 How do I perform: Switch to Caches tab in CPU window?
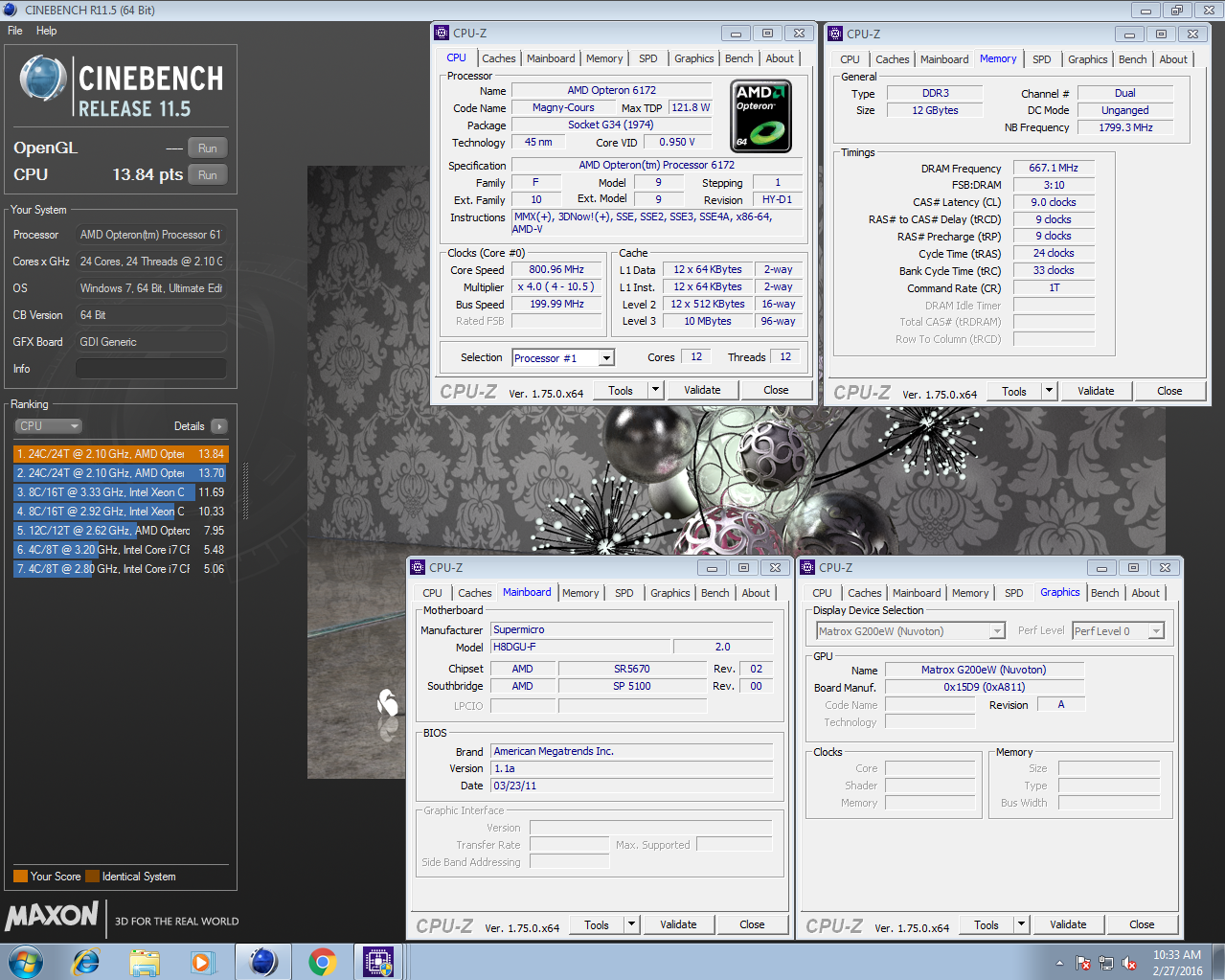pos(499,58)
